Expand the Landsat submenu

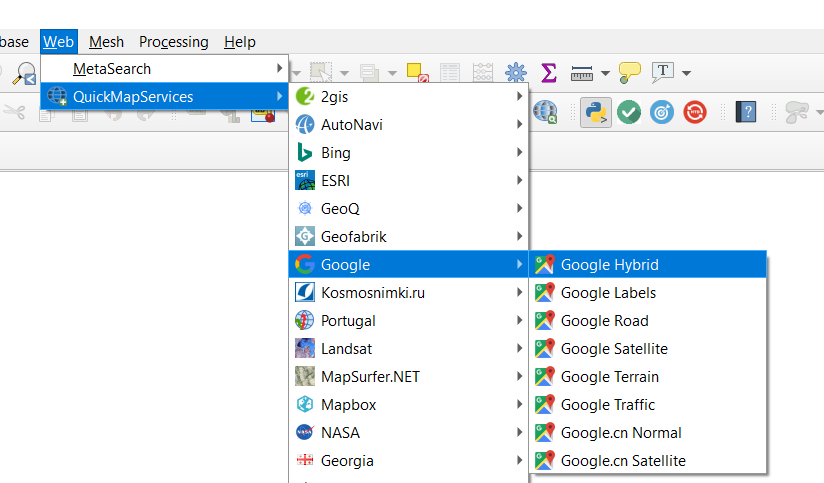click(x=409, y=348)
